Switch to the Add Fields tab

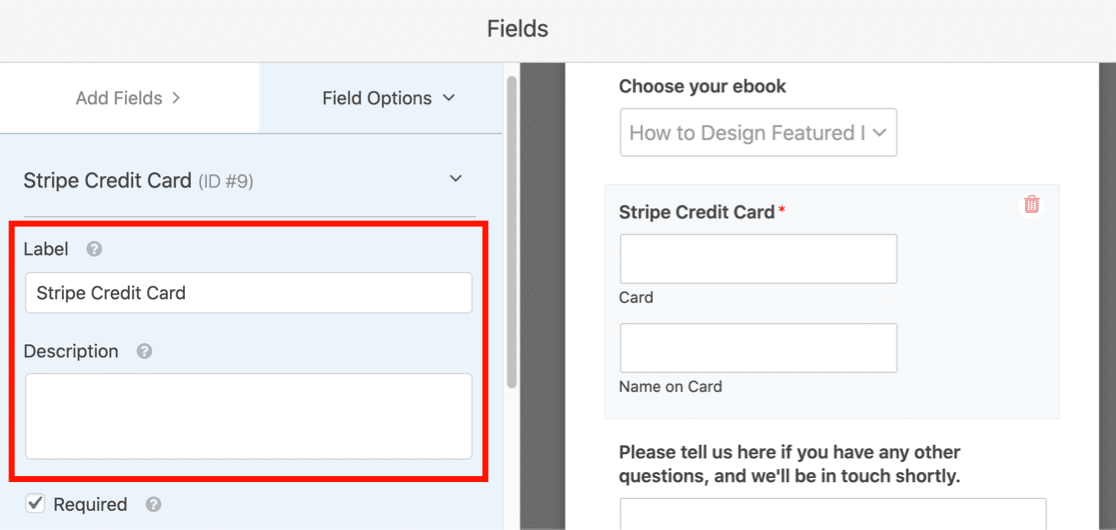coord(129,98)
